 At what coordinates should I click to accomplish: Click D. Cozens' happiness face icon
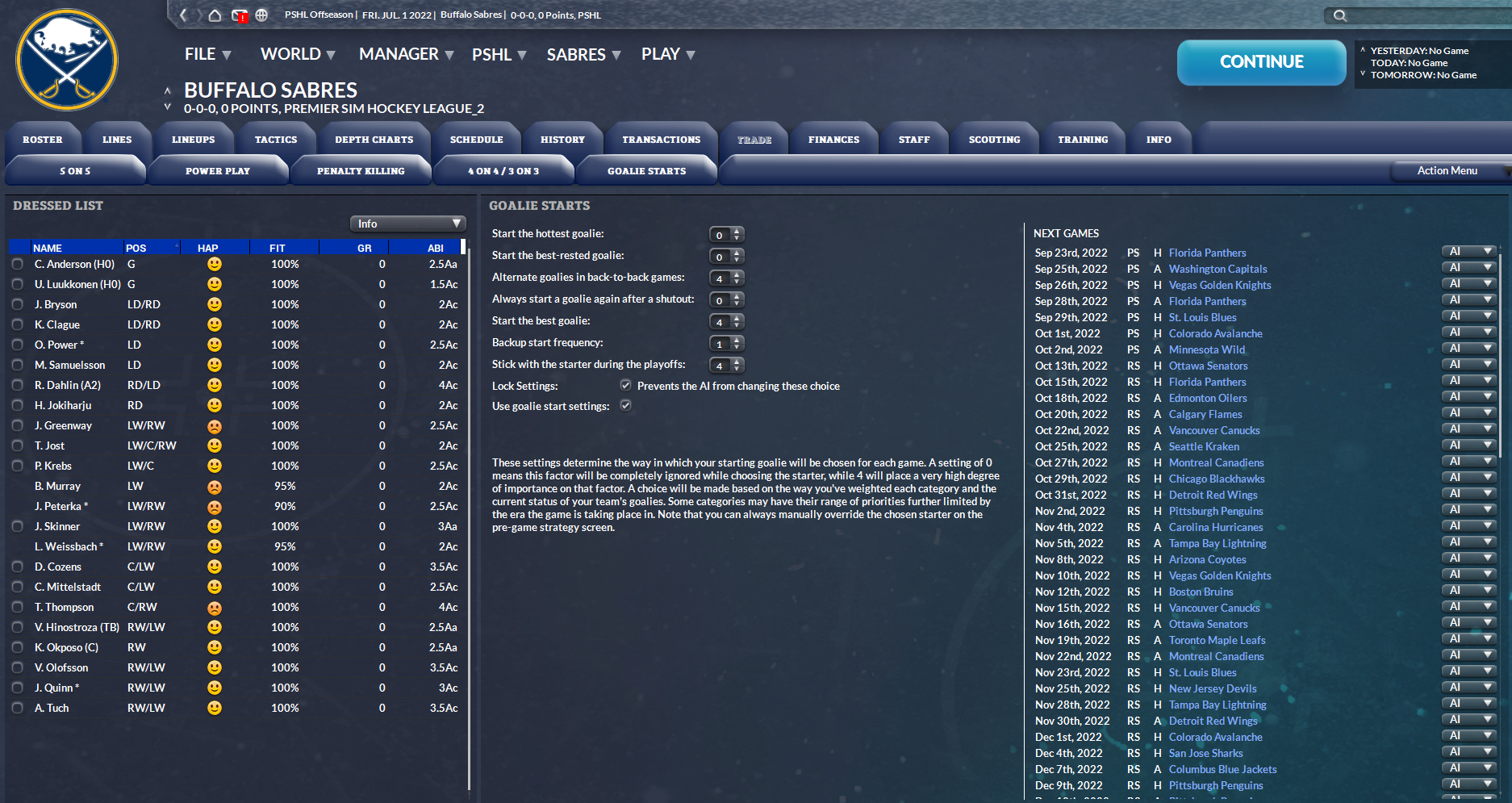click(215, 567)
